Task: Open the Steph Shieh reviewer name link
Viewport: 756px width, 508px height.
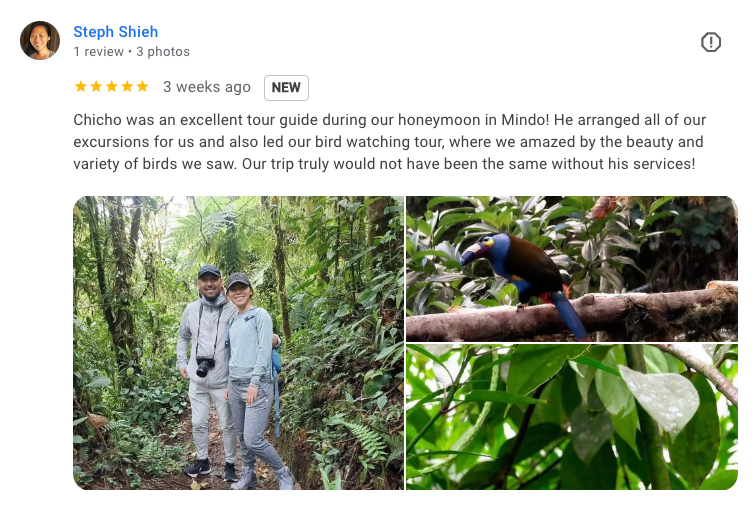Action: [116, 32]
